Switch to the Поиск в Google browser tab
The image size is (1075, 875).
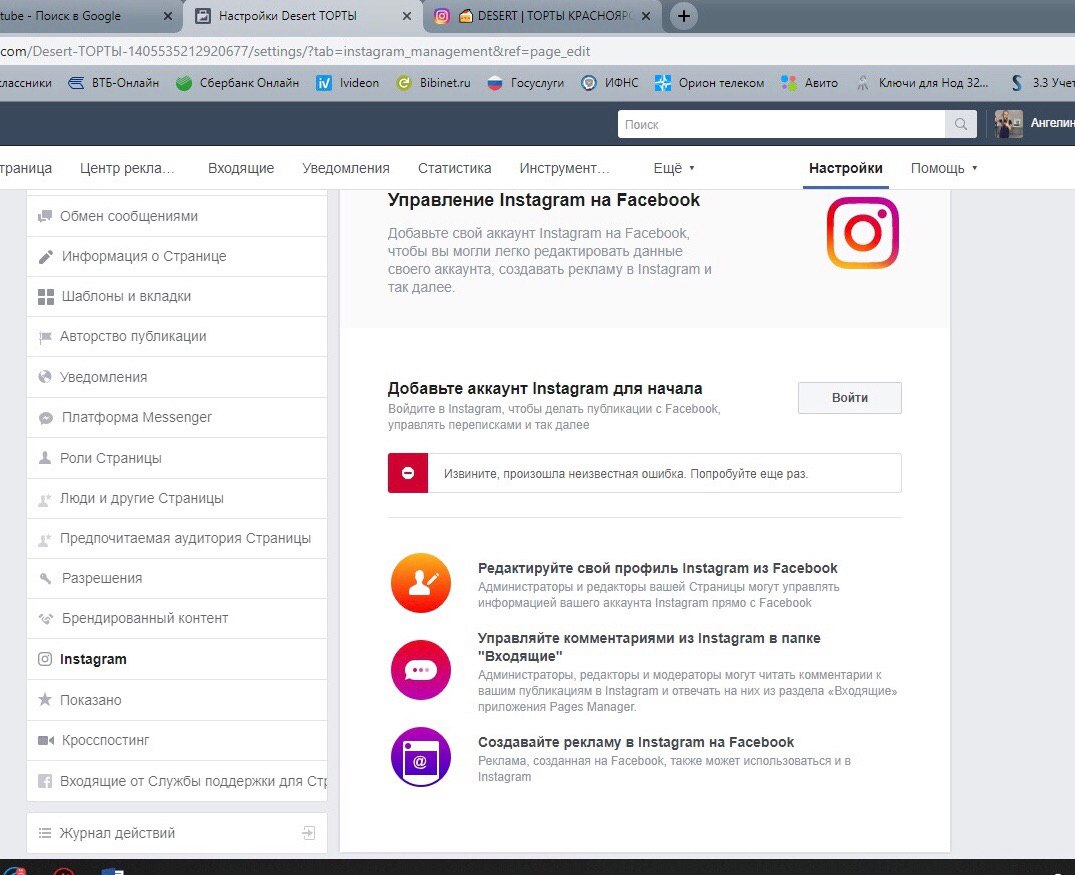(x=82, y=16)
